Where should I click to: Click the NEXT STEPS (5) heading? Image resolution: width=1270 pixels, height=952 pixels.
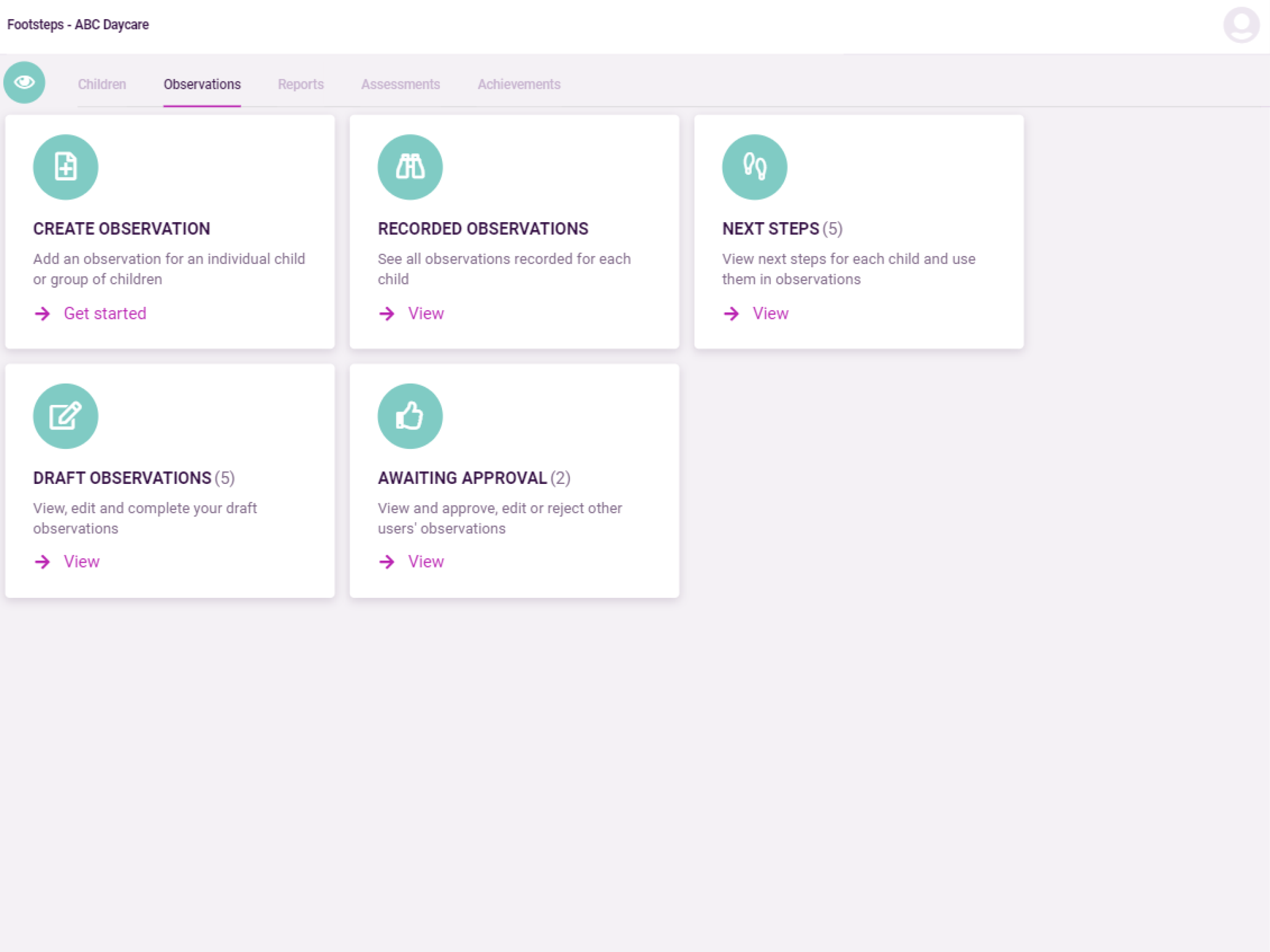[x=782, y=229]
